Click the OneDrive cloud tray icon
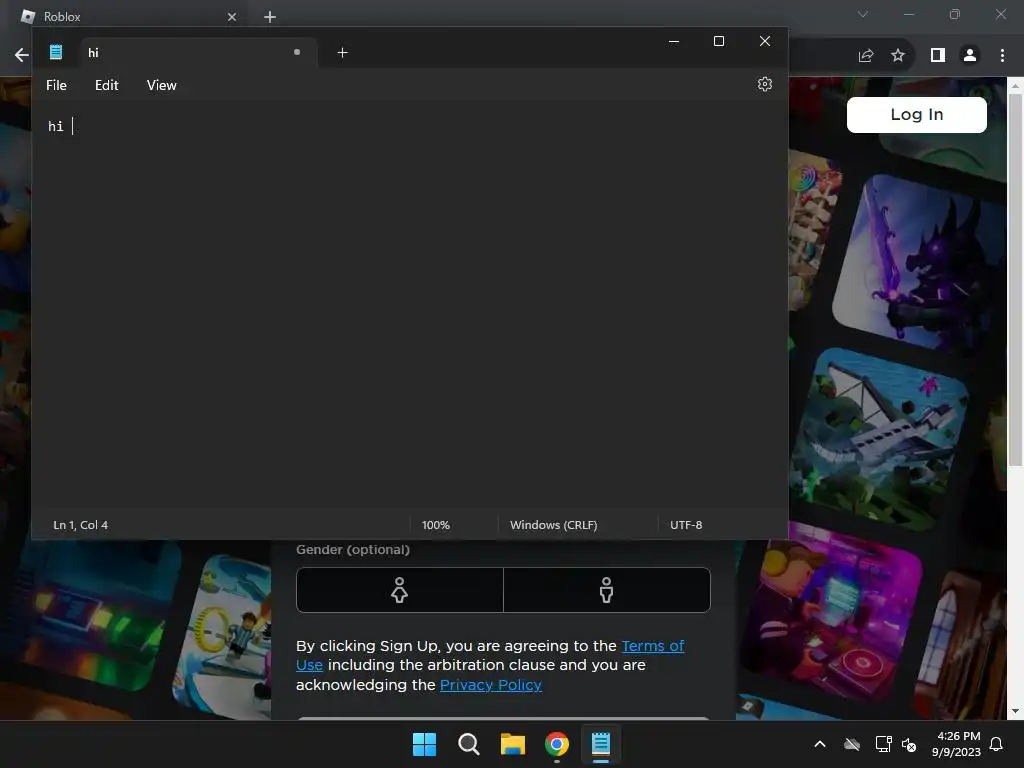The width and height of the screenshot is (1024, 768). pyautogui.click(x=852, y=744)
